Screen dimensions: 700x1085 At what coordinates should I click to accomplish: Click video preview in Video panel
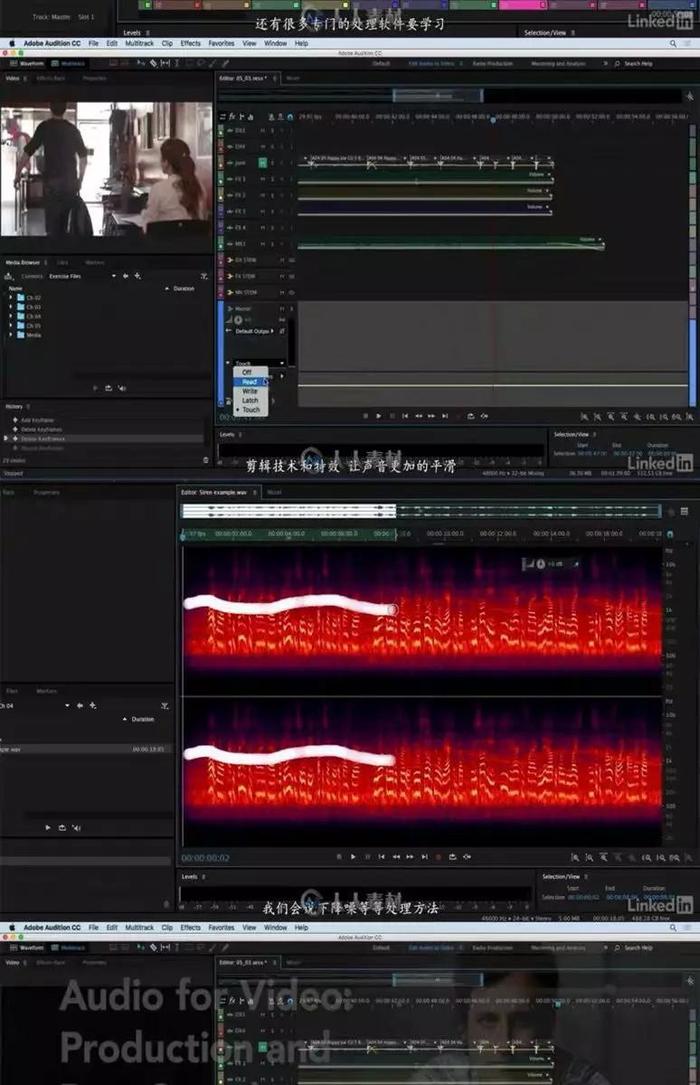pyautogui.click(x=107, y=169)
